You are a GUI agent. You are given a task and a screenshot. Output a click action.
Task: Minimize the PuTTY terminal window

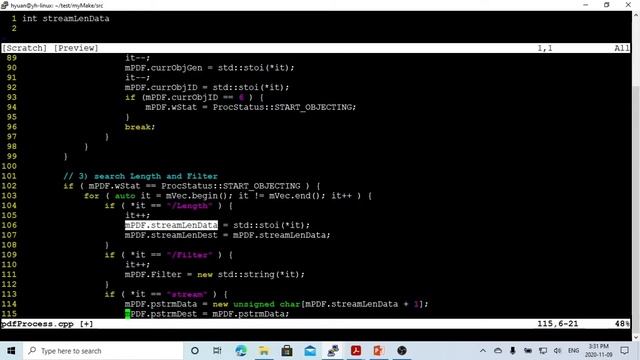pos(585,5)
